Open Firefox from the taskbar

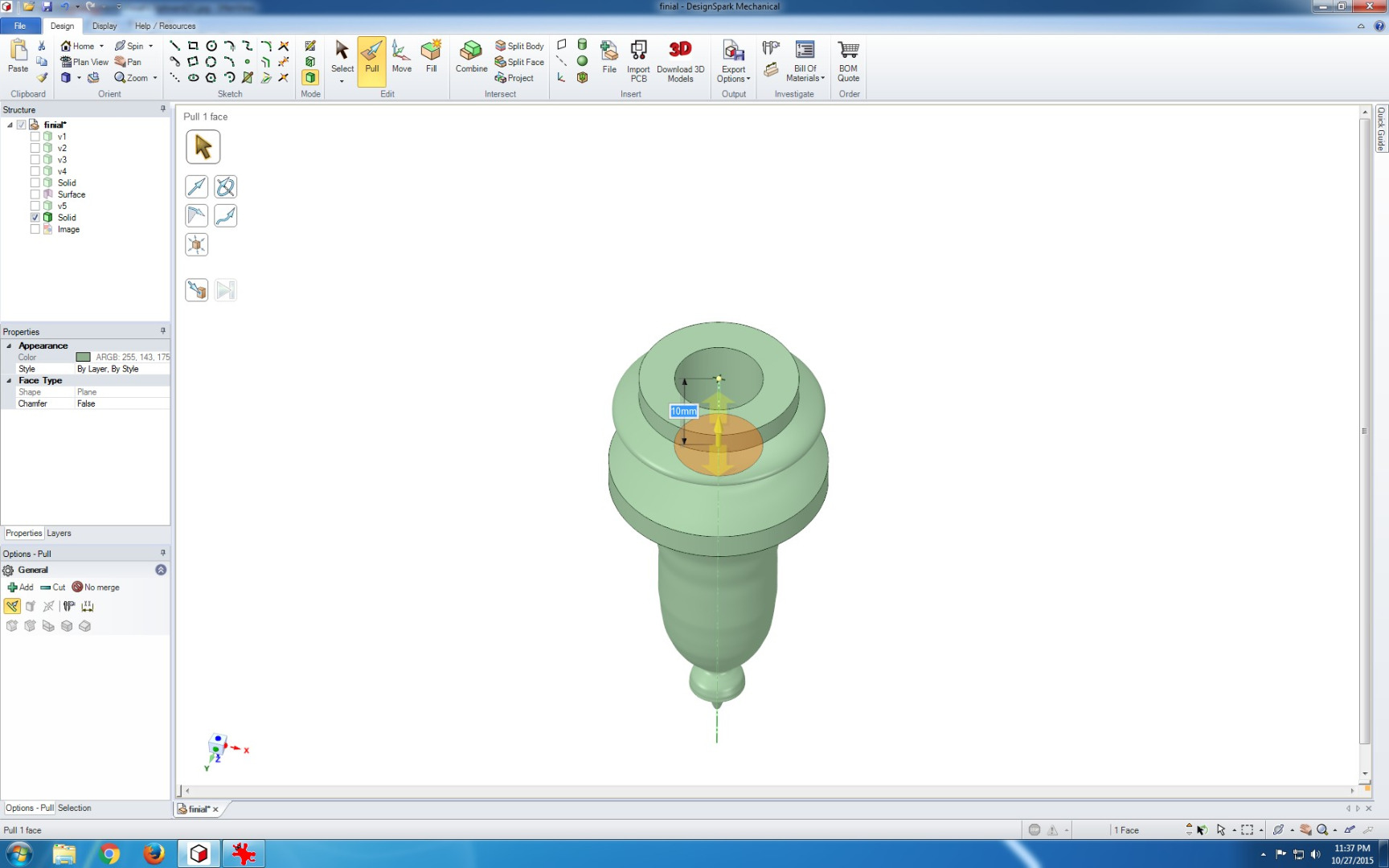(154, 854)
